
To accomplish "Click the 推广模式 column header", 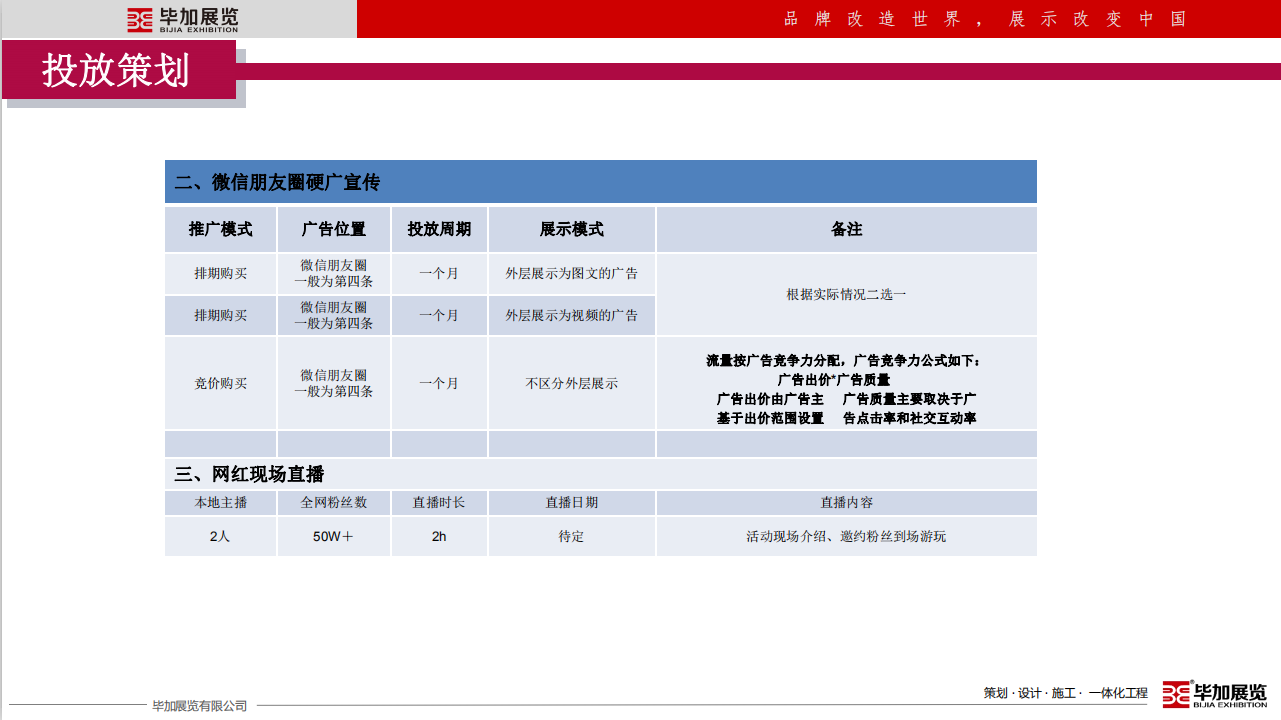I will click(220, 229).
